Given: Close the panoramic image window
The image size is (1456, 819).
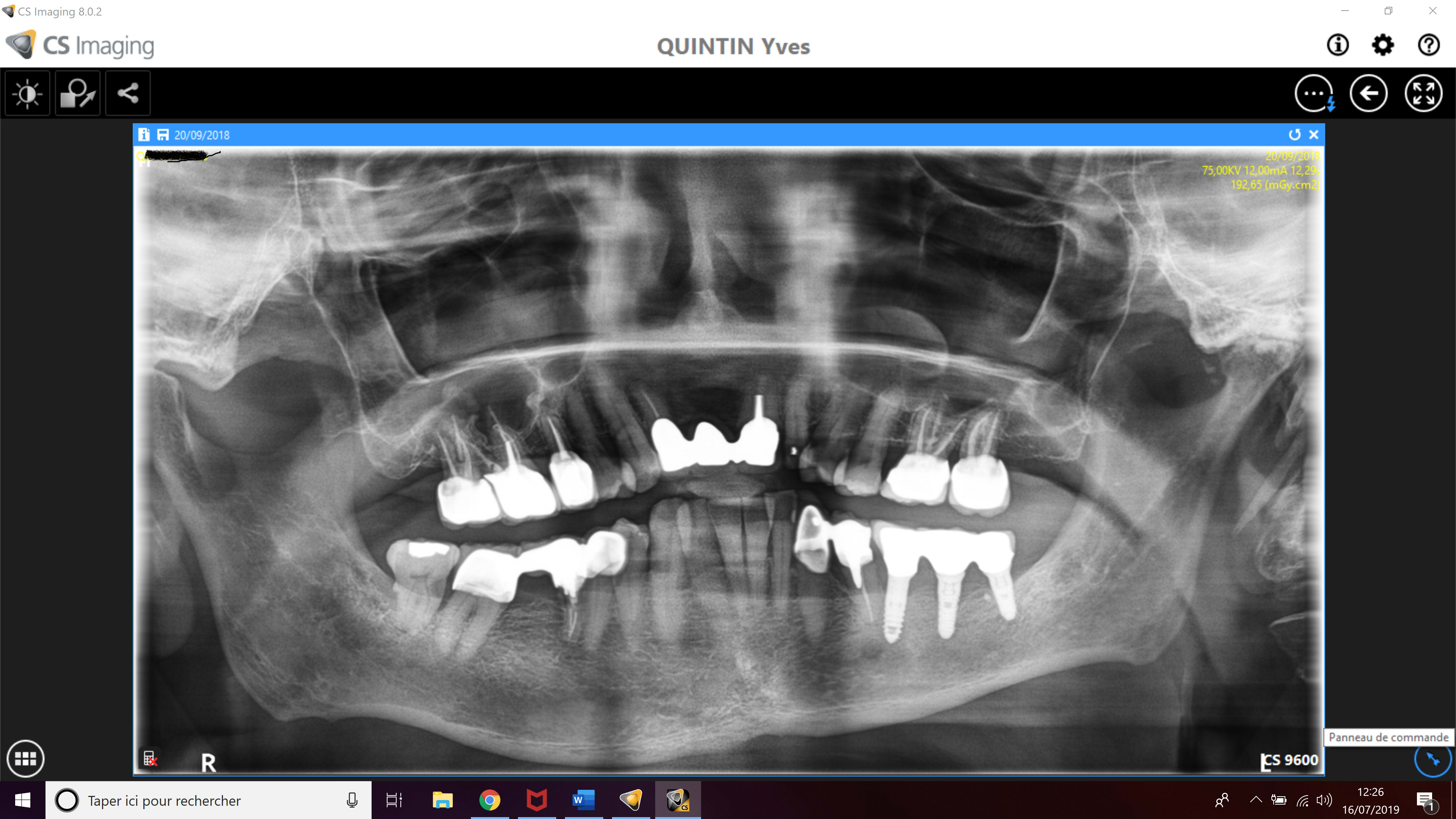Looking at the screenshot, I should [1313, 135].
